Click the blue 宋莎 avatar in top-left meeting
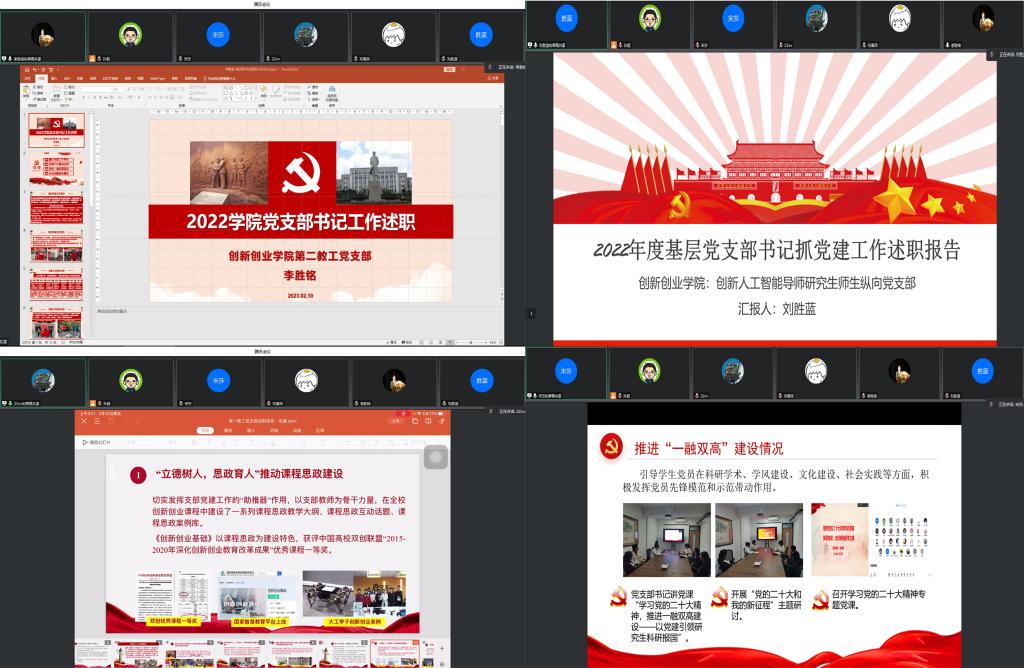The height and width of the screenshot is (668, 1024). pos(216,36)
